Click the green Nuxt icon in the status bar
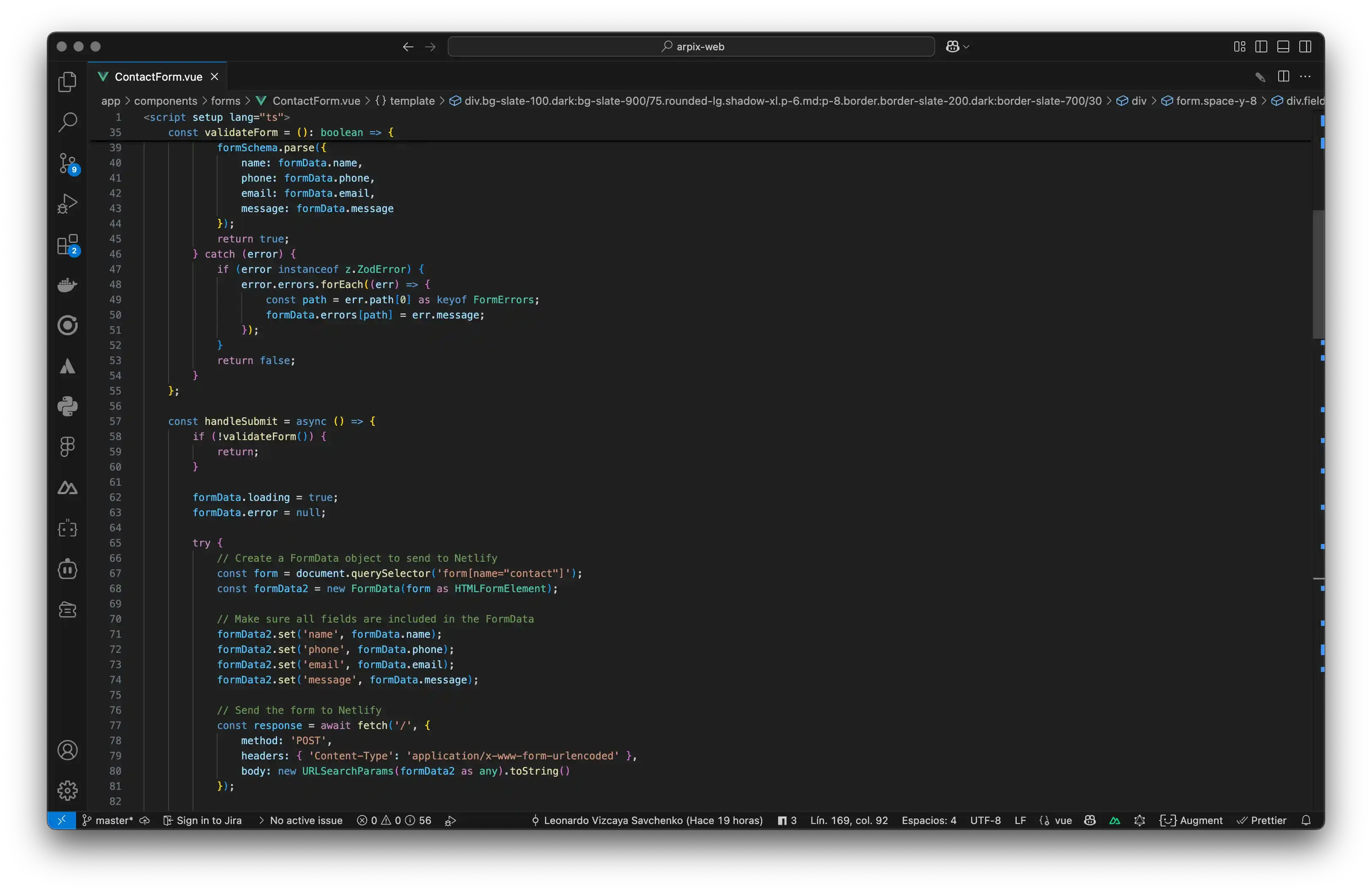Viewport: 1372px width, 892px height. [1115, 821]
